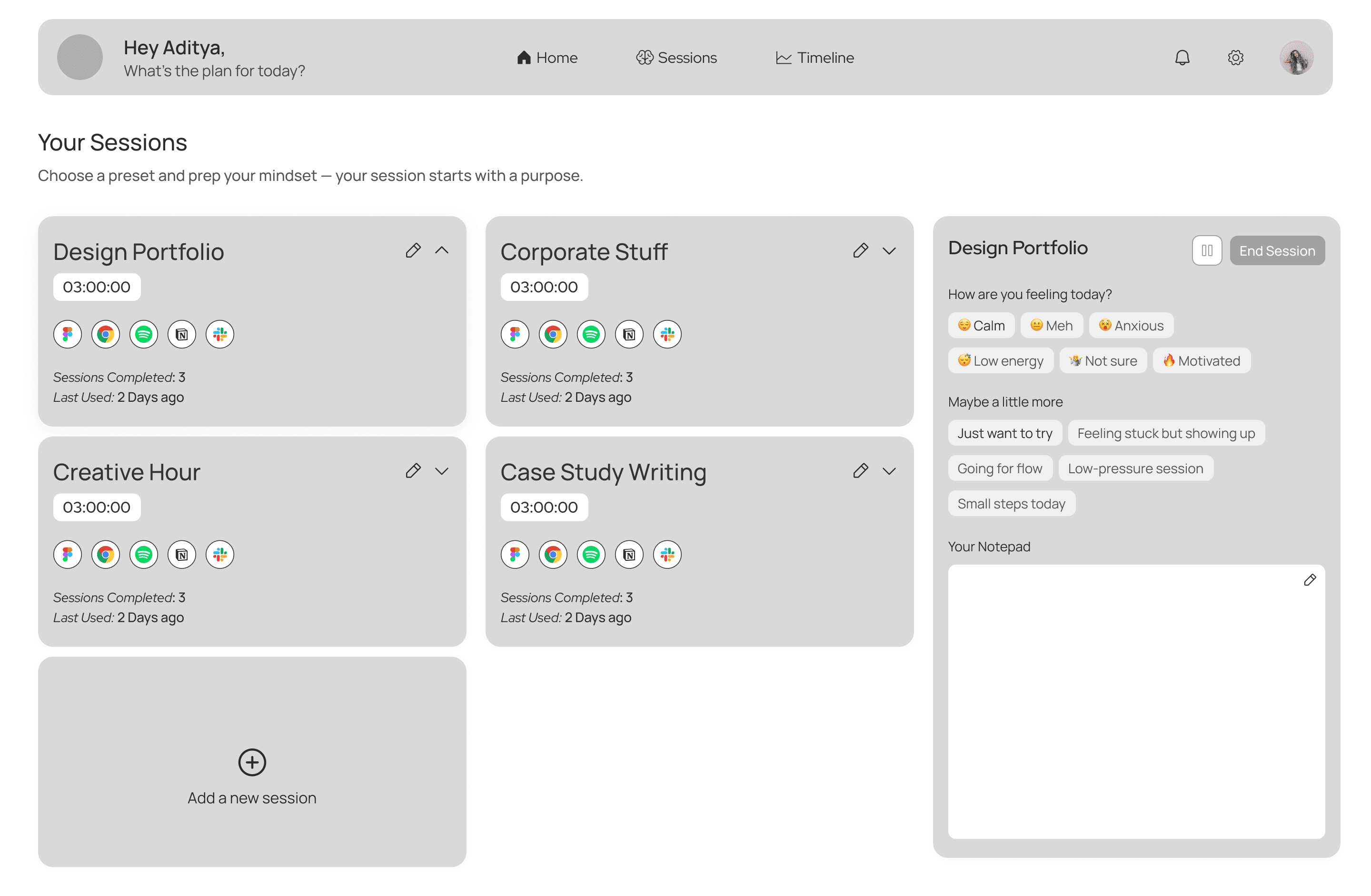Select the Motivated mood chip
Screen dimensions: 1371x896
(x=1201, y=361)
